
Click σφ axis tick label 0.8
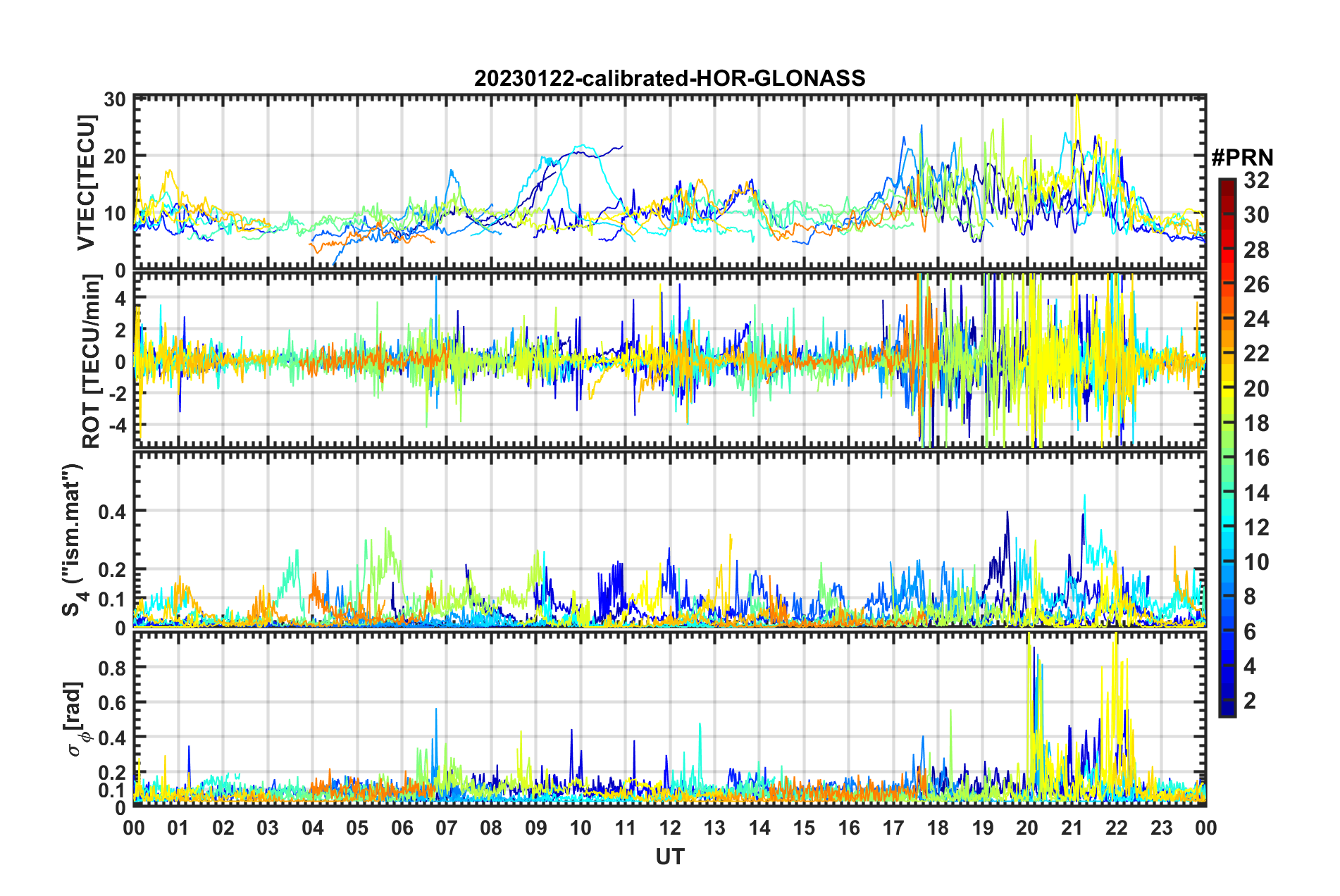tap(113, 668)
